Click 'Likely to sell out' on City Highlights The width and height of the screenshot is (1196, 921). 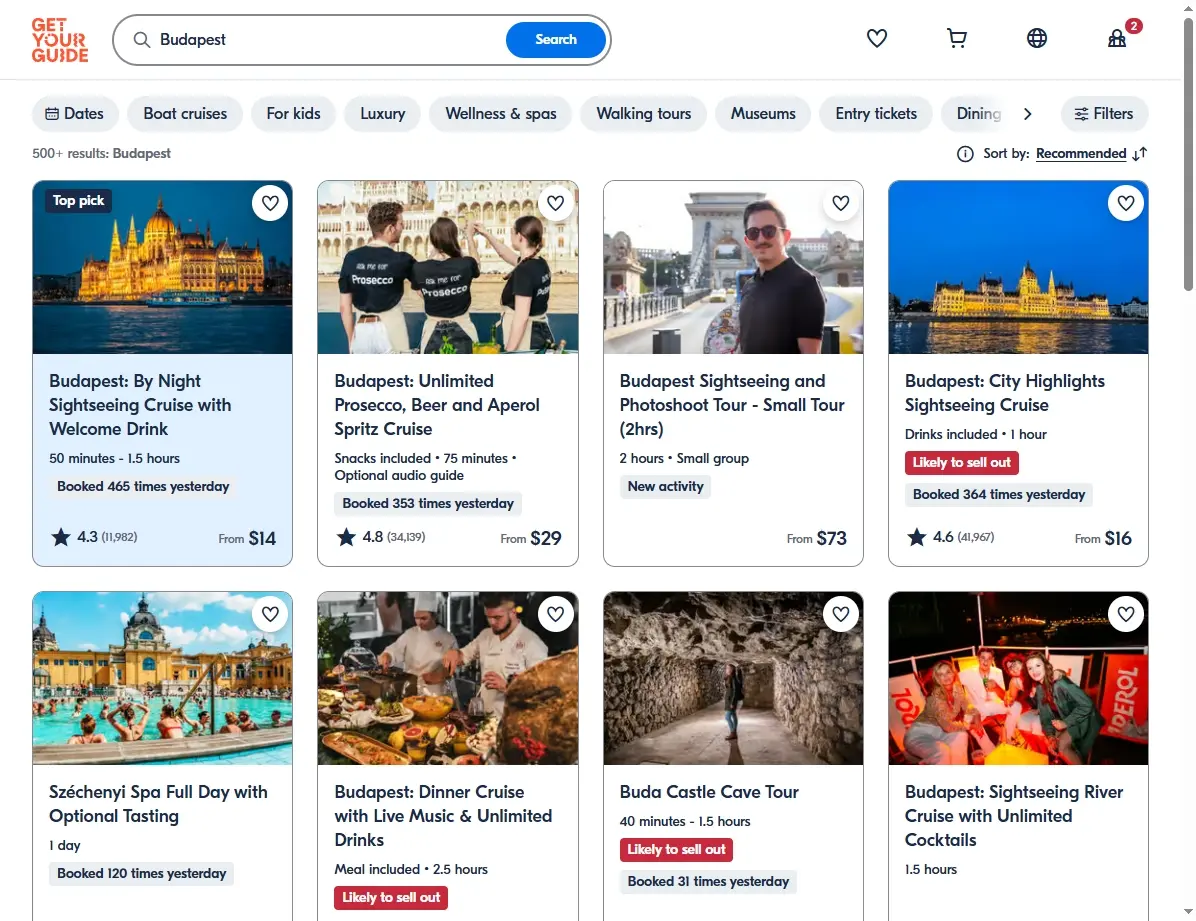pos(961,462)
